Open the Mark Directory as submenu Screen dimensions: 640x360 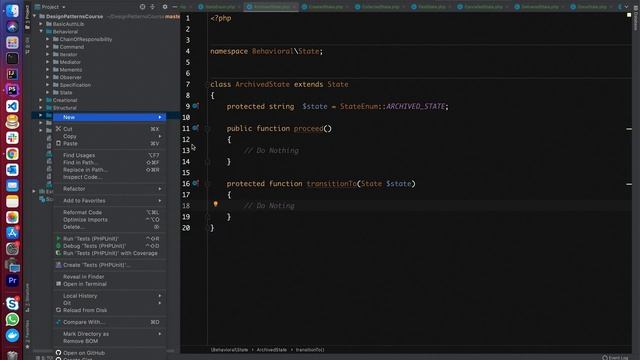point(109,334)
